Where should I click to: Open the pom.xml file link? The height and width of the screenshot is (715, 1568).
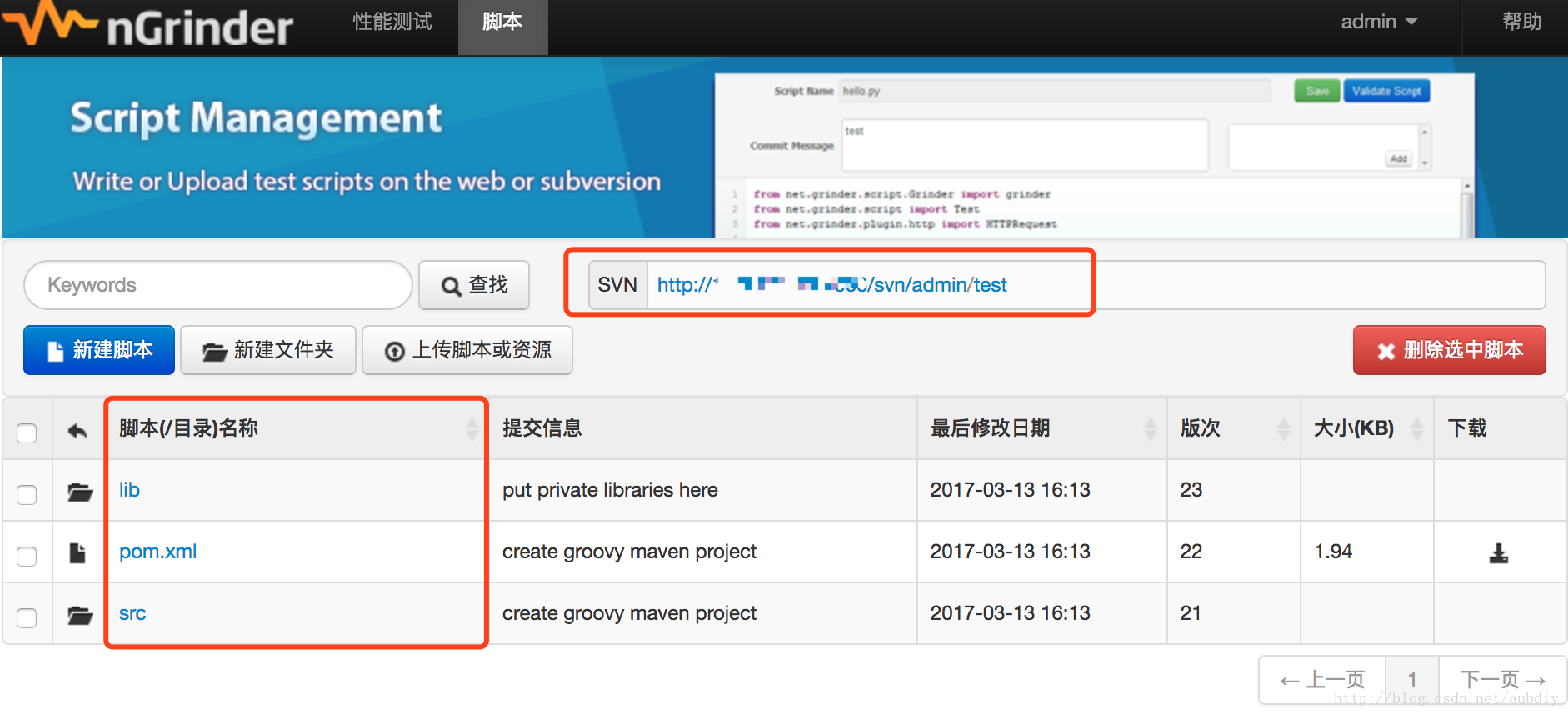(x=157, y=552)
